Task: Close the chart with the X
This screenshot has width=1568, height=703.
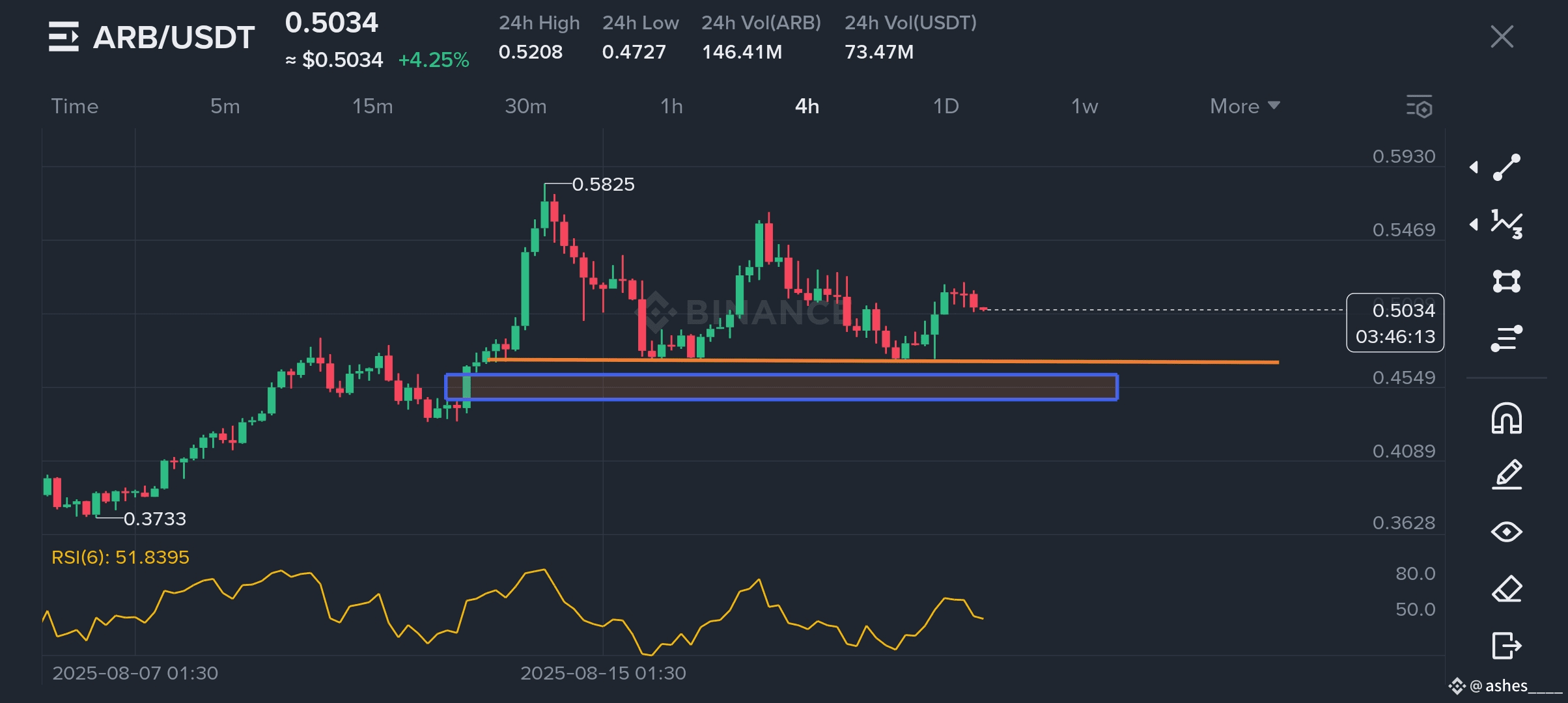Action: (x=1502, y=36)
